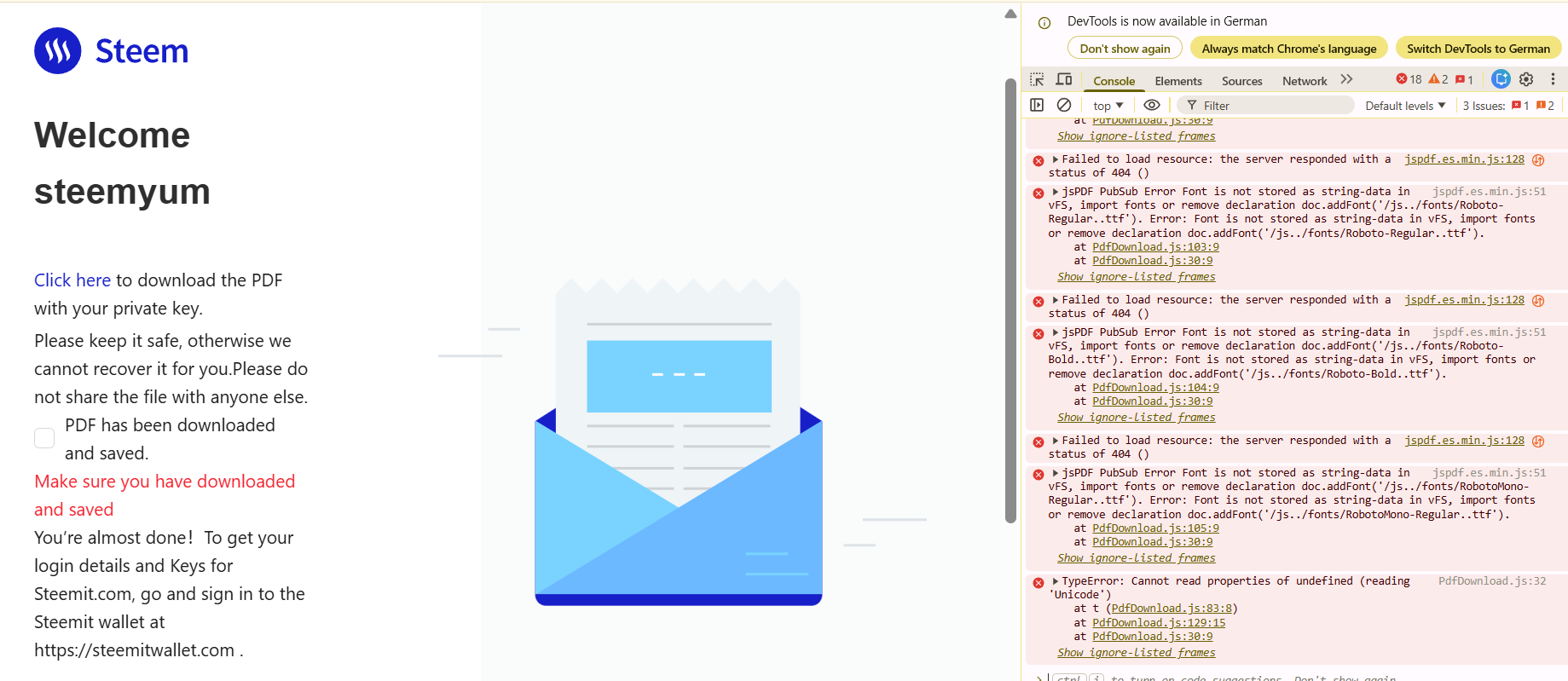The height and width of the screenshot is (681, 1568).
Task: Open the AI assistance panel icon
Action: tap(1501, 79)
